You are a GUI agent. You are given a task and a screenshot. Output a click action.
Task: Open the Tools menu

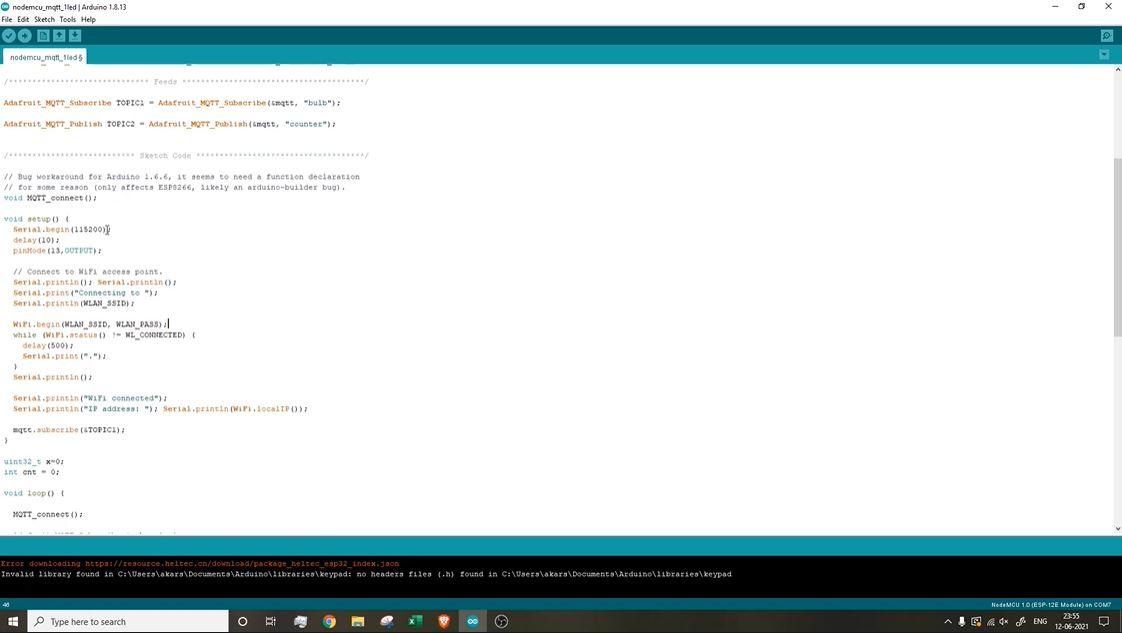67,19
